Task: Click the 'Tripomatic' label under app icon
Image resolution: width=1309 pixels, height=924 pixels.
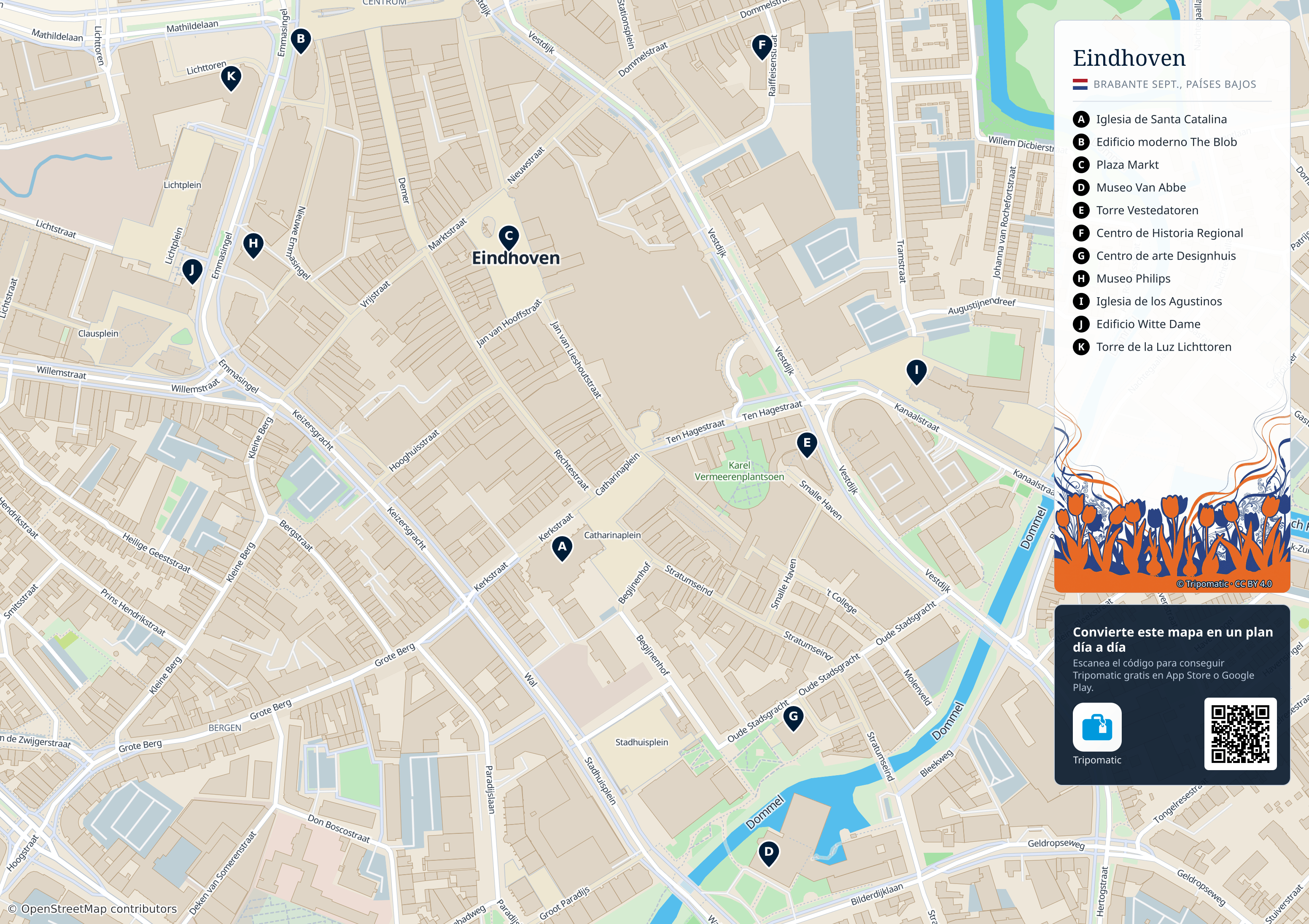Action: 1097,760
